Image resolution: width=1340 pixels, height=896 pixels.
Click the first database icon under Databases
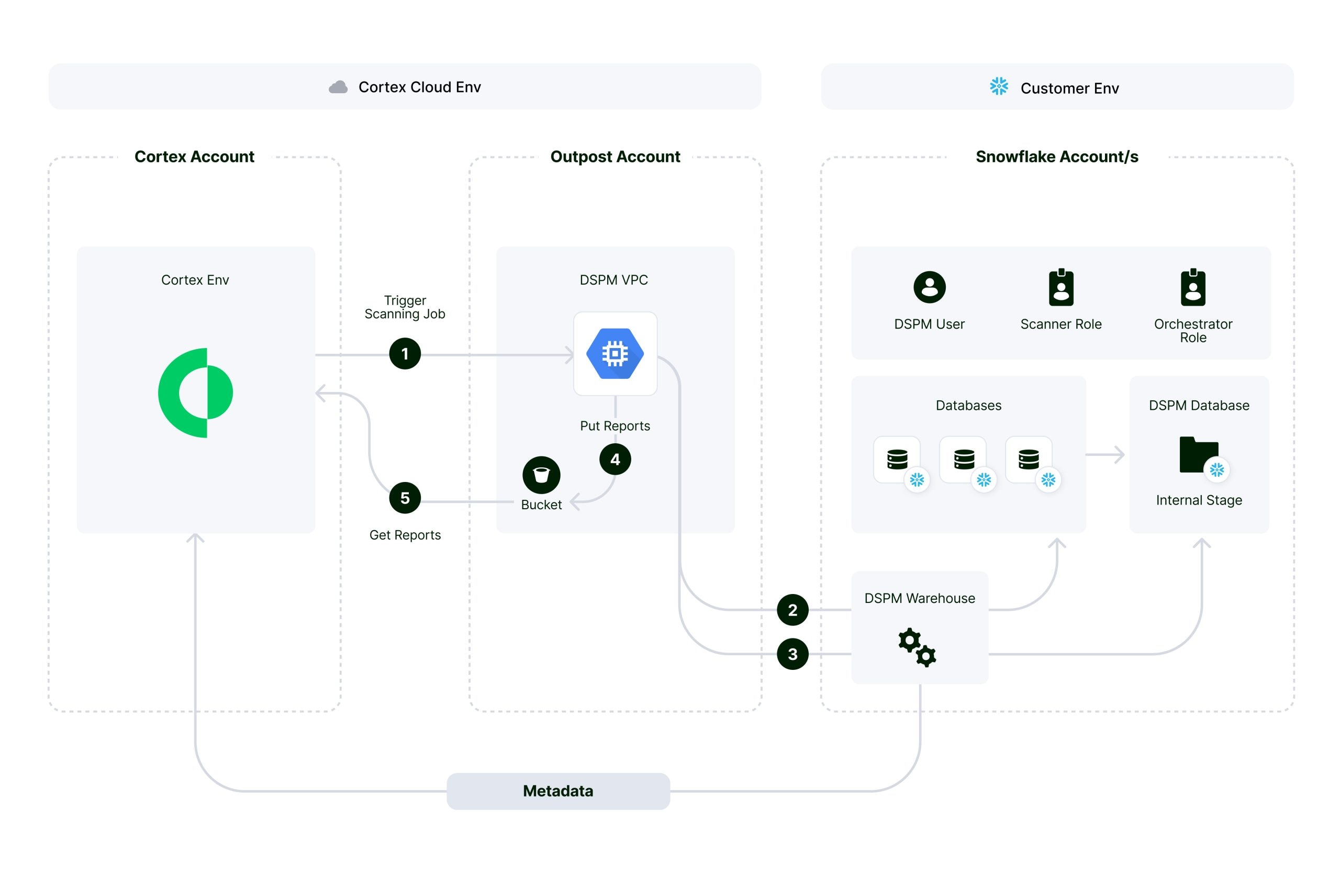897,460
